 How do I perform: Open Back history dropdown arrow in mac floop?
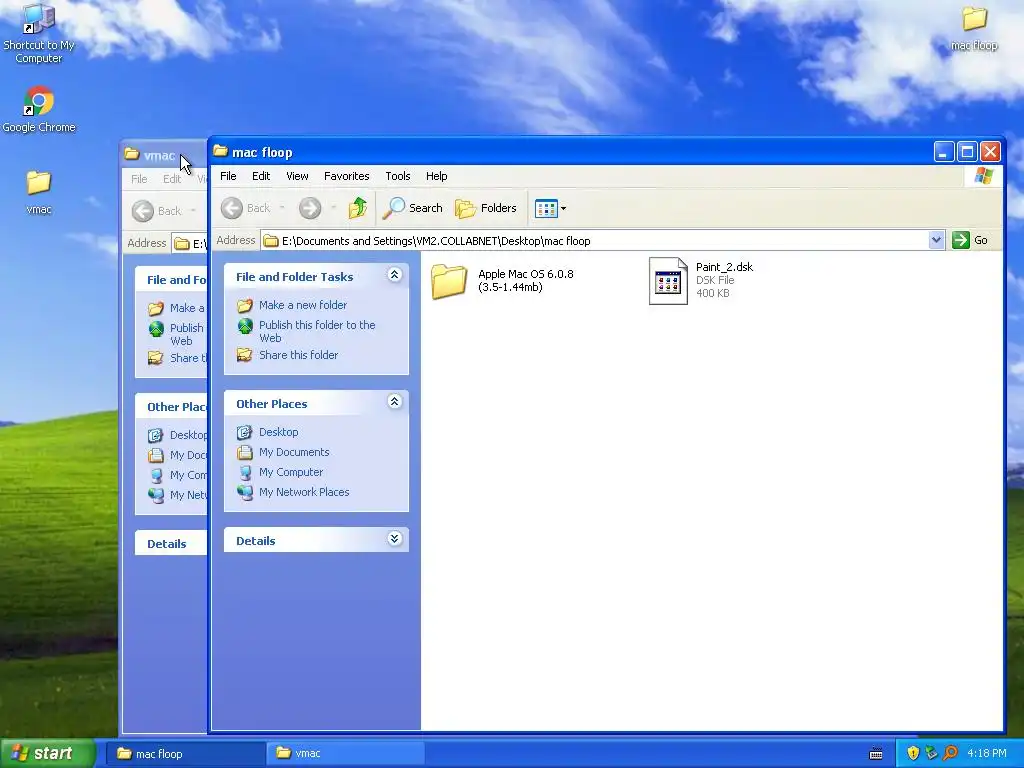point(282,208)
